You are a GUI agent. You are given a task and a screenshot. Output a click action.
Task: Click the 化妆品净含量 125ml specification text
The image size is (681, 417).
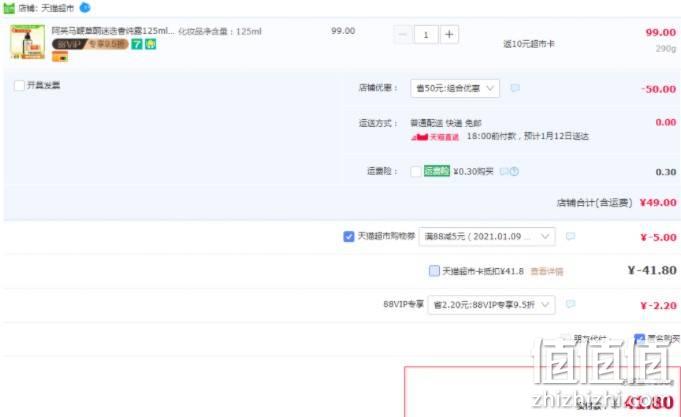click(220, 31)
